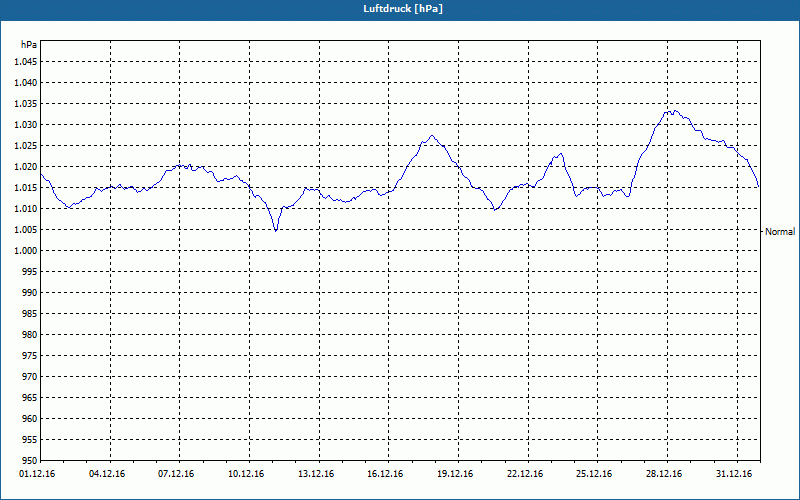Click the 990 y-axis label
This screenshot has width=800, height=500.
point(30,293)
